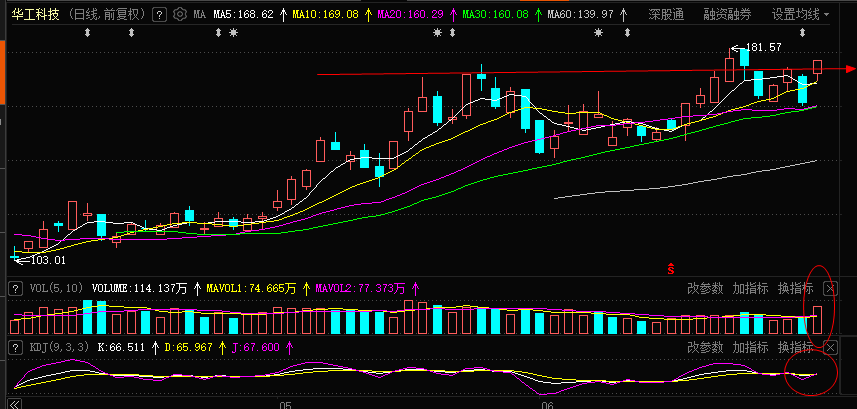Select the MA5:168.62 value
The image size is (857, 409).
pos(243,15)
